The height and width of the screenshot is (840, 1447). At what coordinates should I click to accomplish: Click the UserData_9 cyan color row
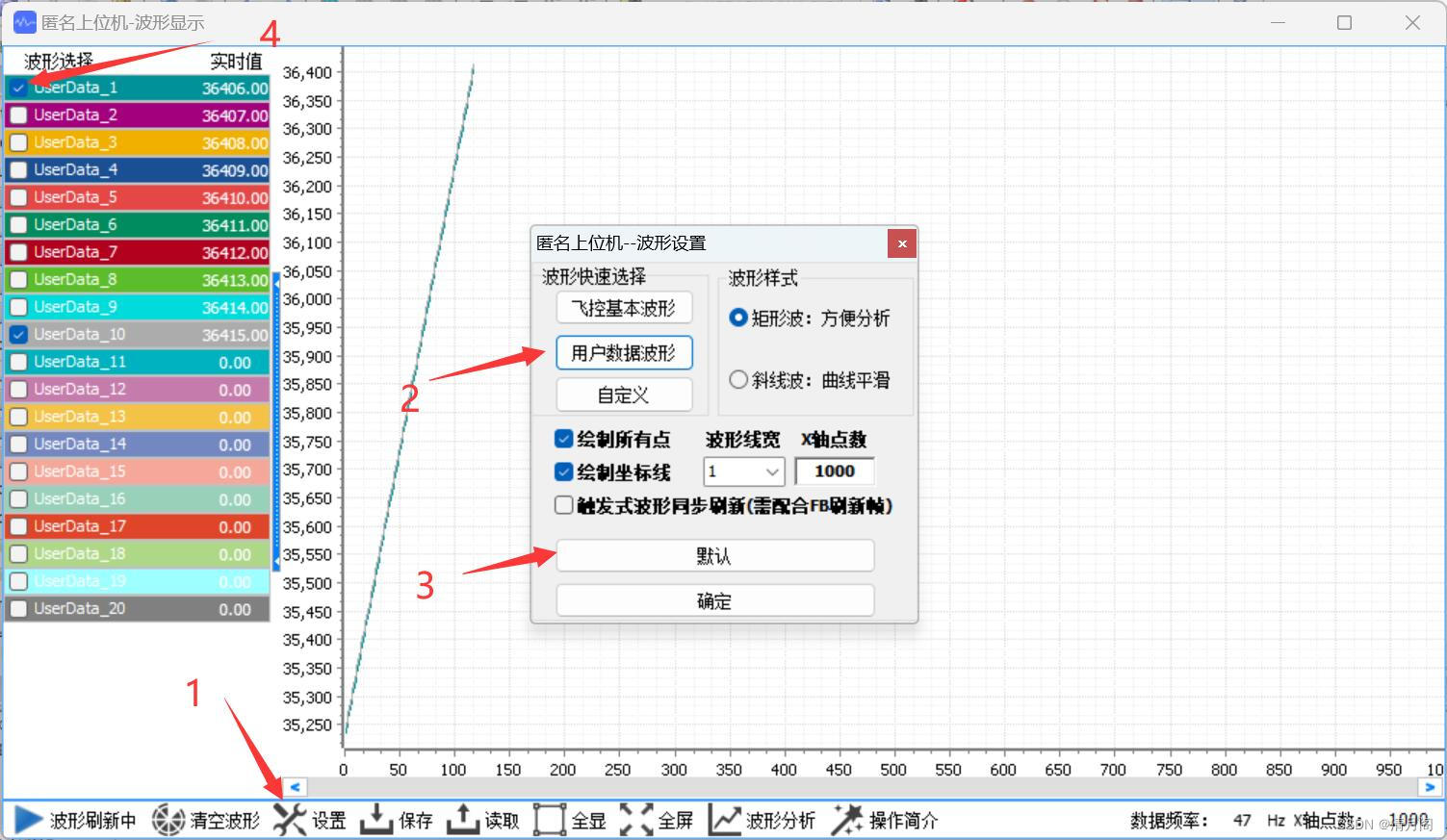point(138,307)
